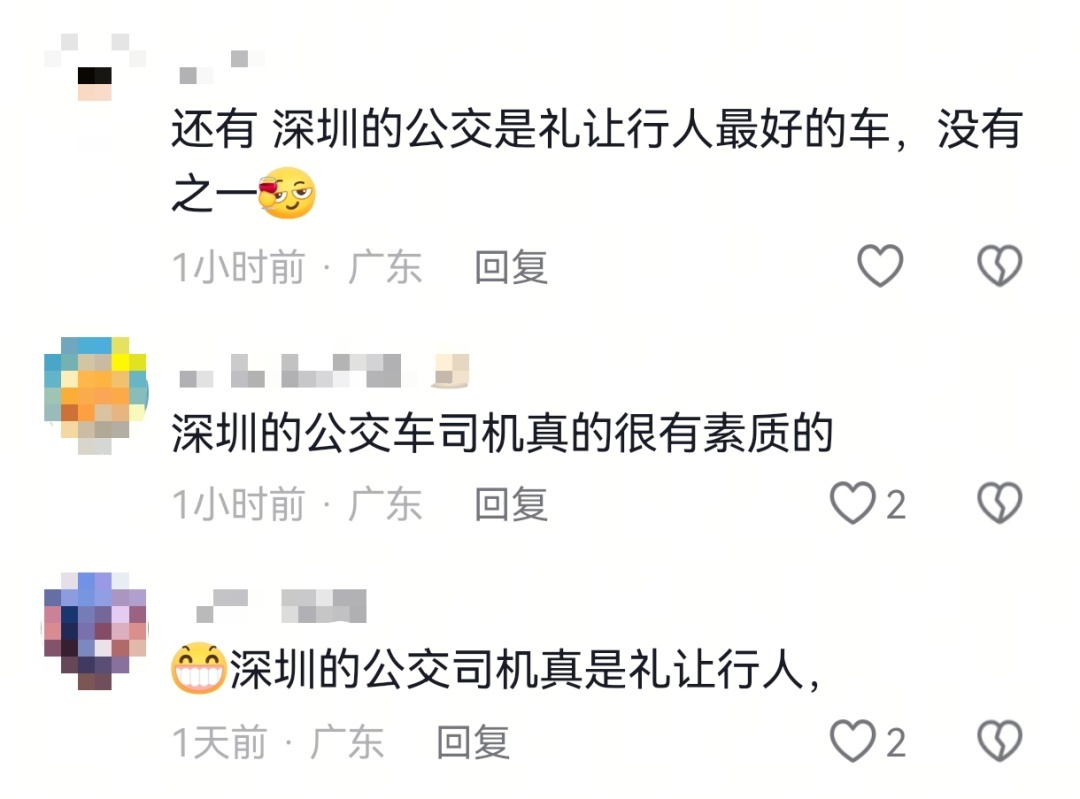Image resolution: width=1080 pixels, height=799 pixels.
Task: Tap broken heart on 很有素质的 comment
Action: pos(999,503)
